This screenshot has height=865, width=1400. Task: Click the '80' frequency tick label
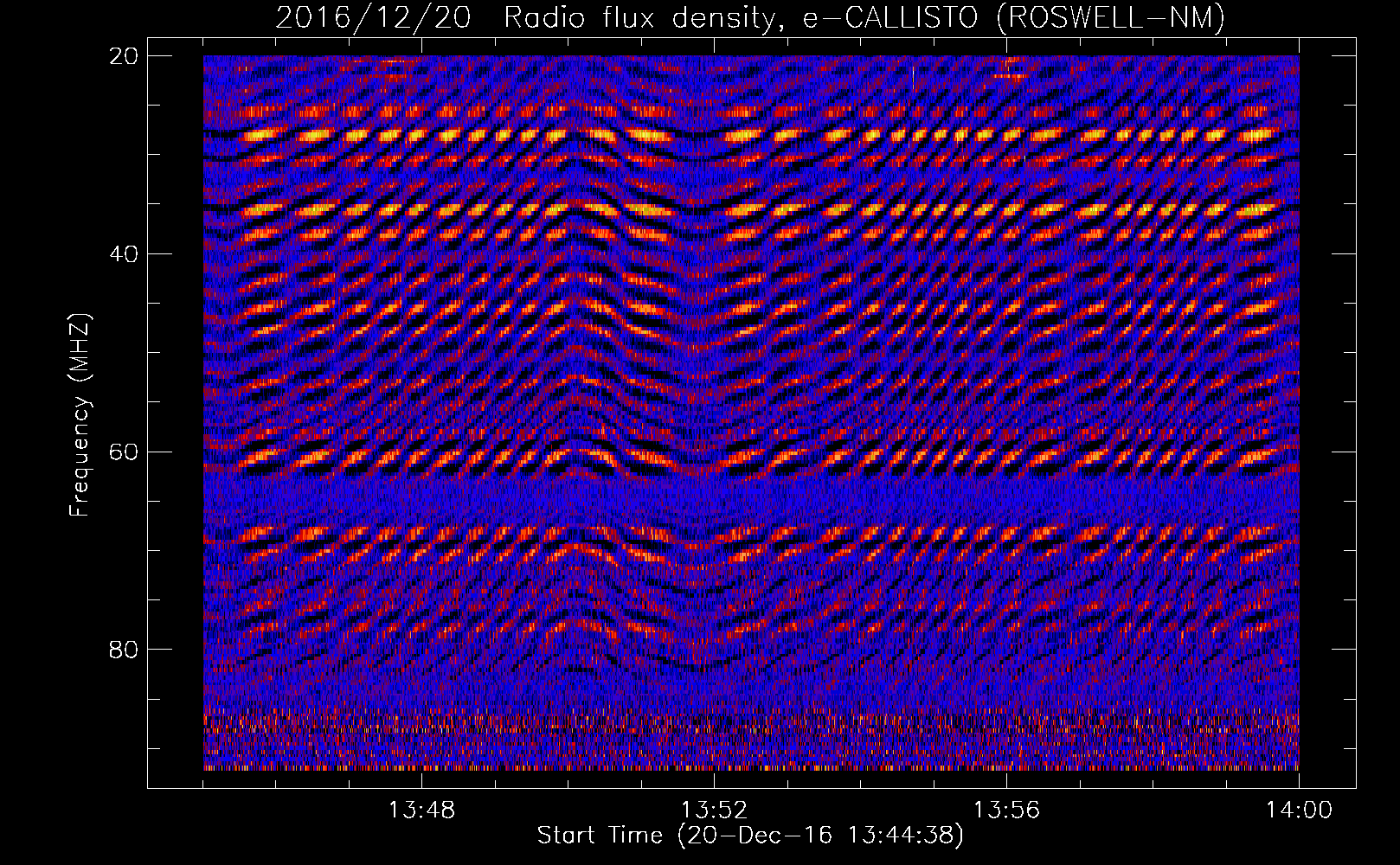point(124,650)
